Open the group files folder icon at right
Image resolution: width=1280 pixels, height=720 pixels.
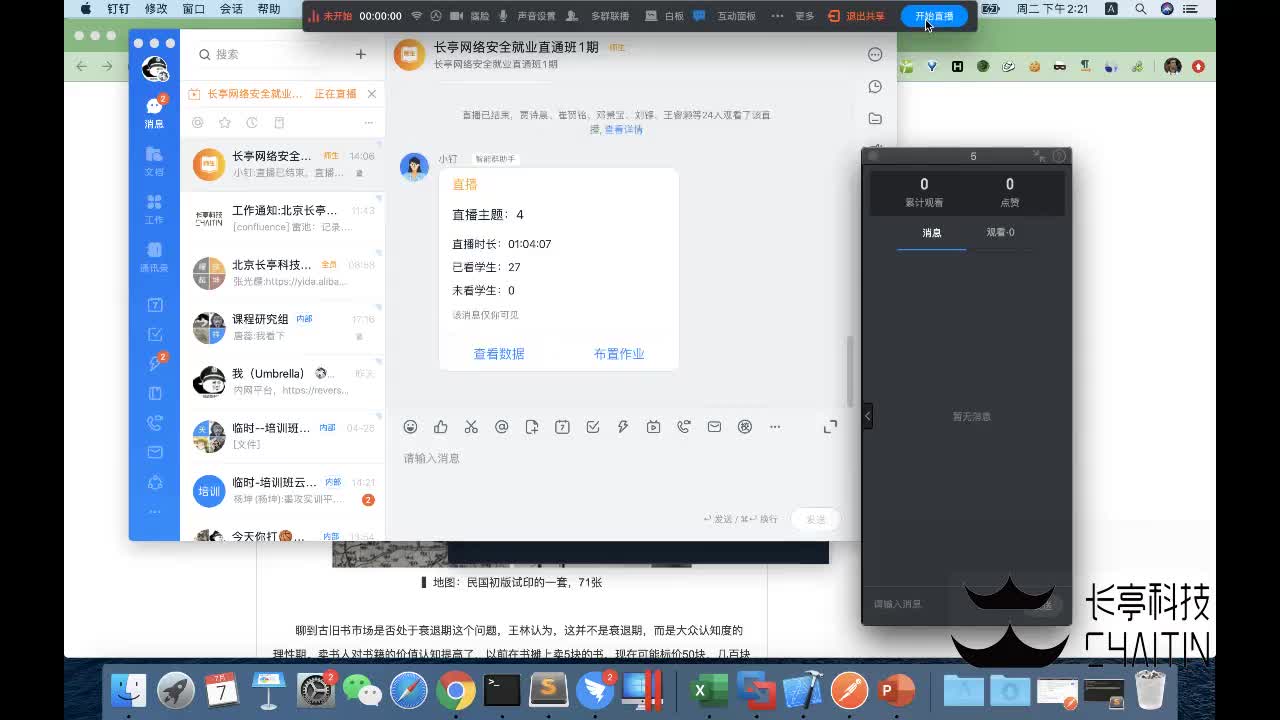tap(875, 118)
